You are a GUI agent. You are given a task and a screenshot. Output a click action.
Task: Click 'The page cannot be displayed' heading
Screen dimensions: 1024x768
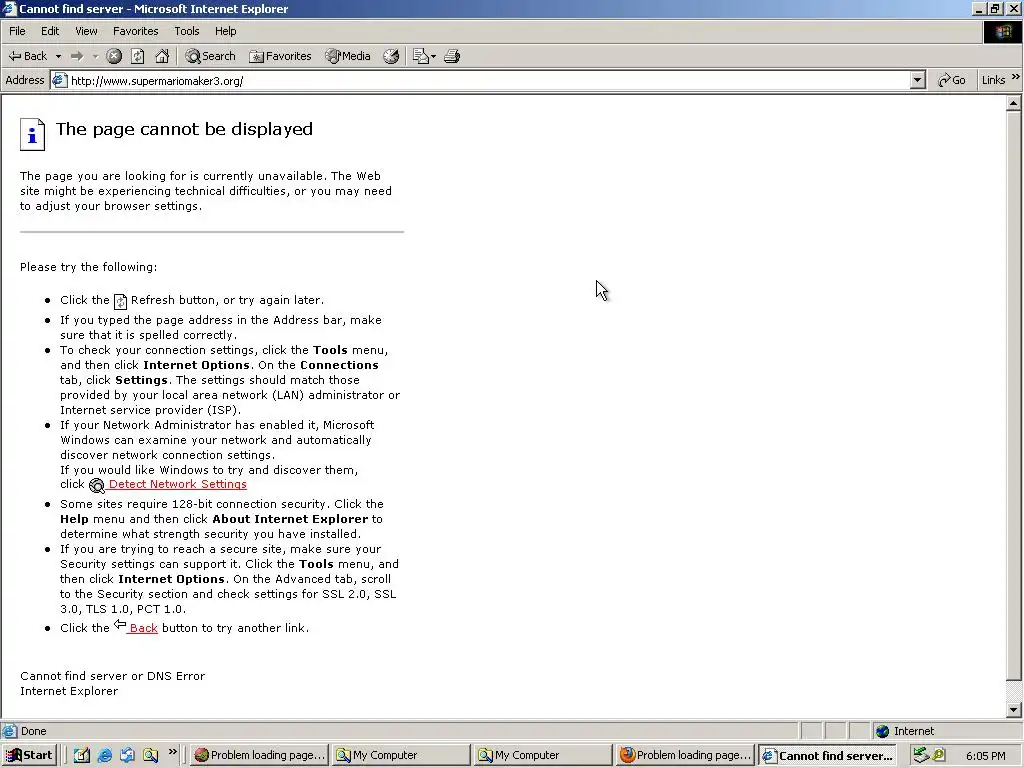click(x=184, y=129)
